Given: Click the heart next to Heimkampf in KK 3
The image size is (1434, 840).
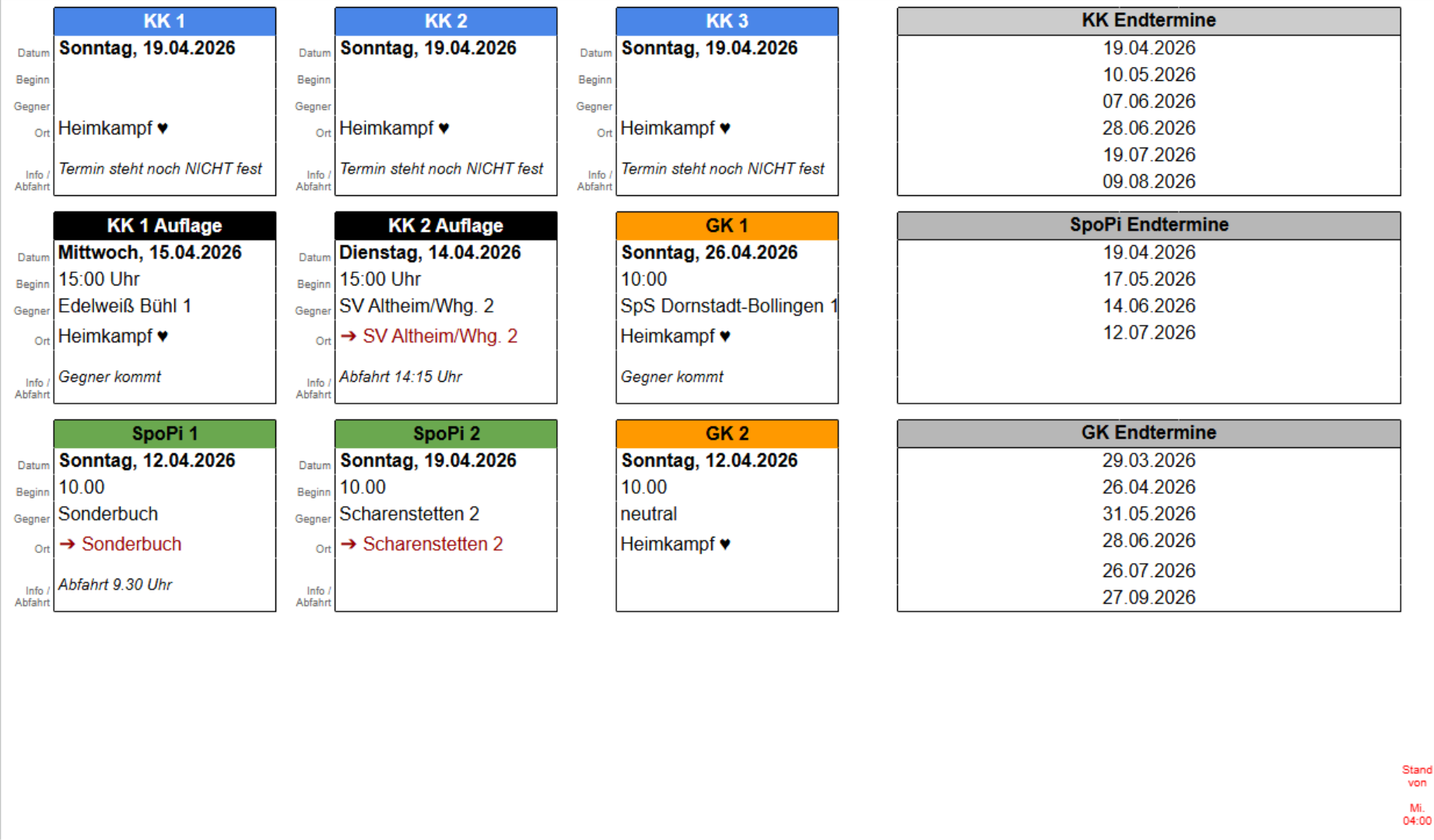Looking at the screenshot, I should (725, 128).
